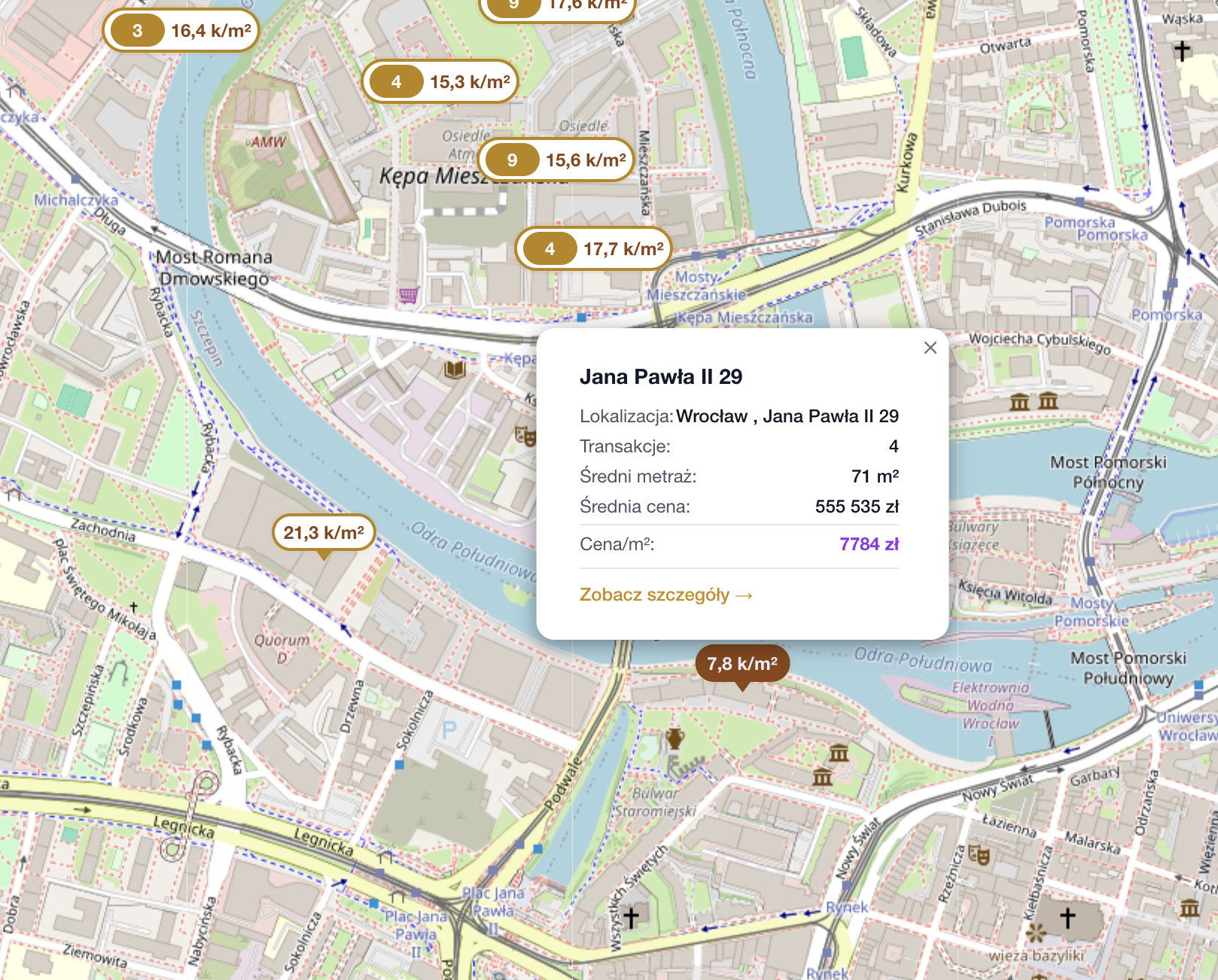
Task: Select the 17,7 k/m² cluster marker
Action: [593, 249]
